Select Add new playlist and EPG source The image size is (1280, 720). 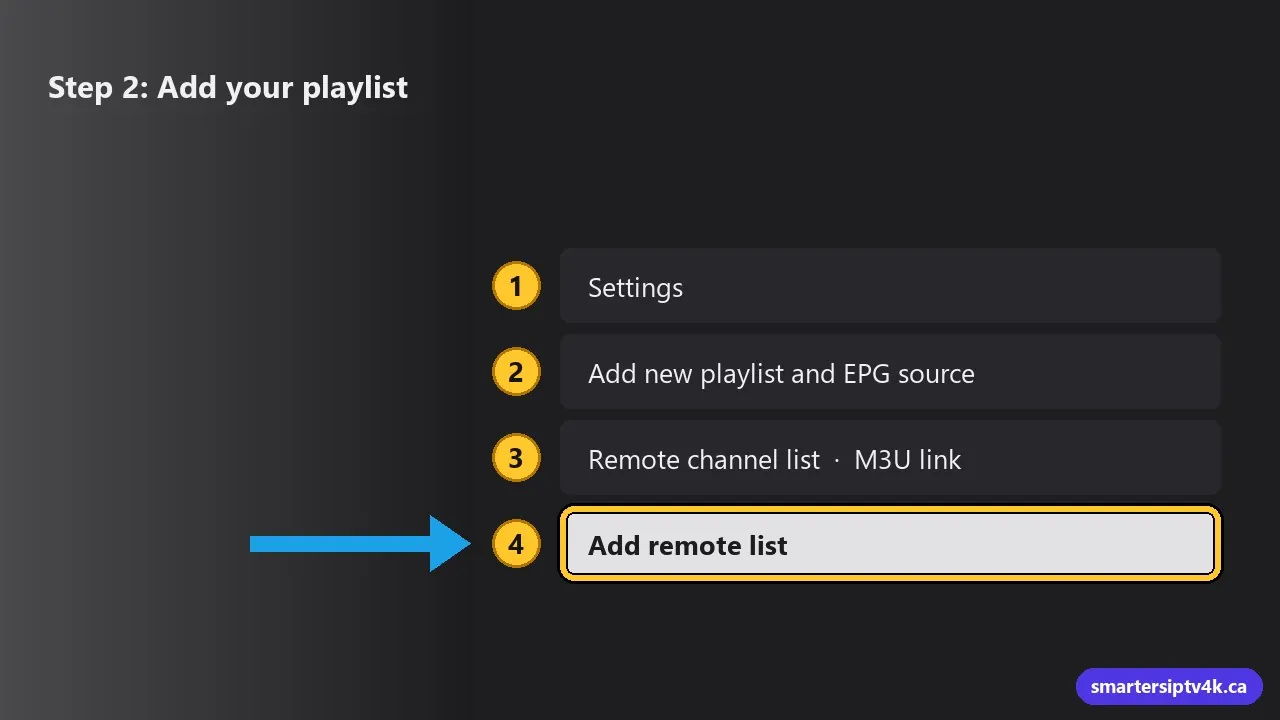pos(890,373)
